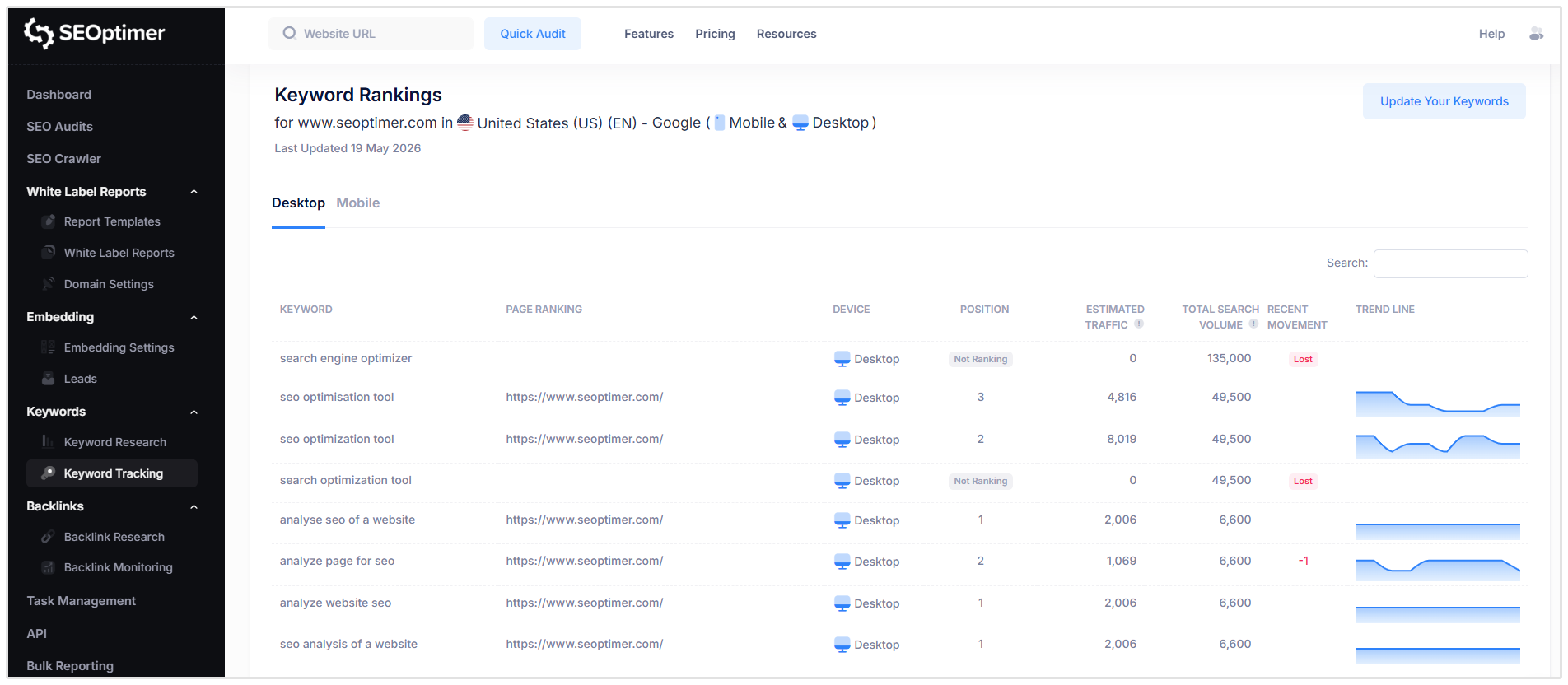Click the Backlink Monitoring icon

(x=49, y=567)
